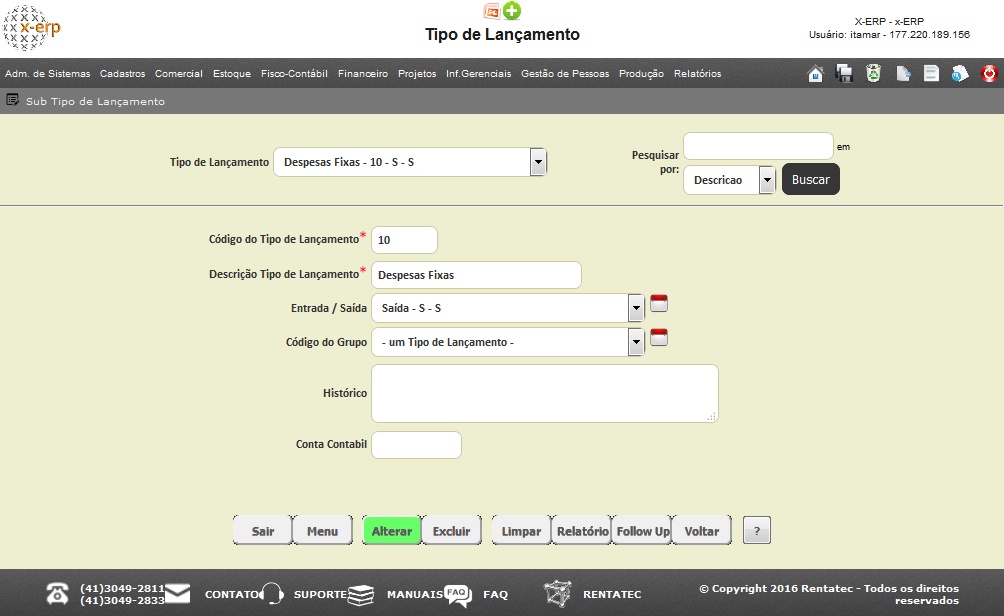The width and height of the screenshot is (1004, 616).
Task: Click the x-erp logo
Action: [x=31, y=28]
